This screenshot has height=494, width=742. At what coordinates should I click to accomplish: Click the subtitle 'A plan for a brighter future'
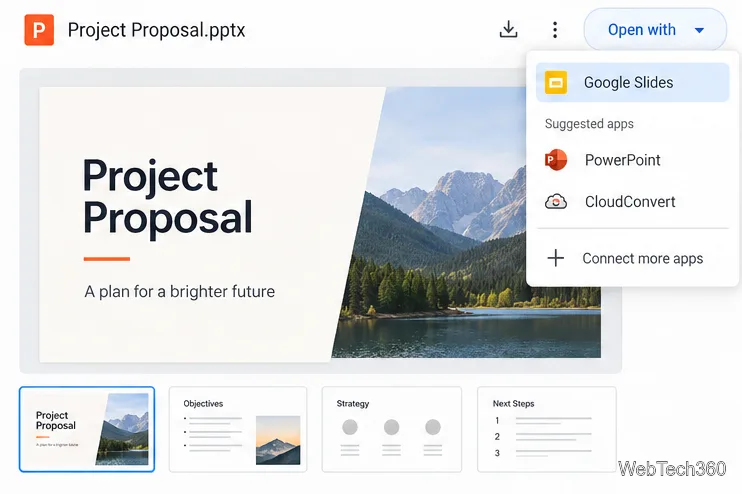point(179,291)
